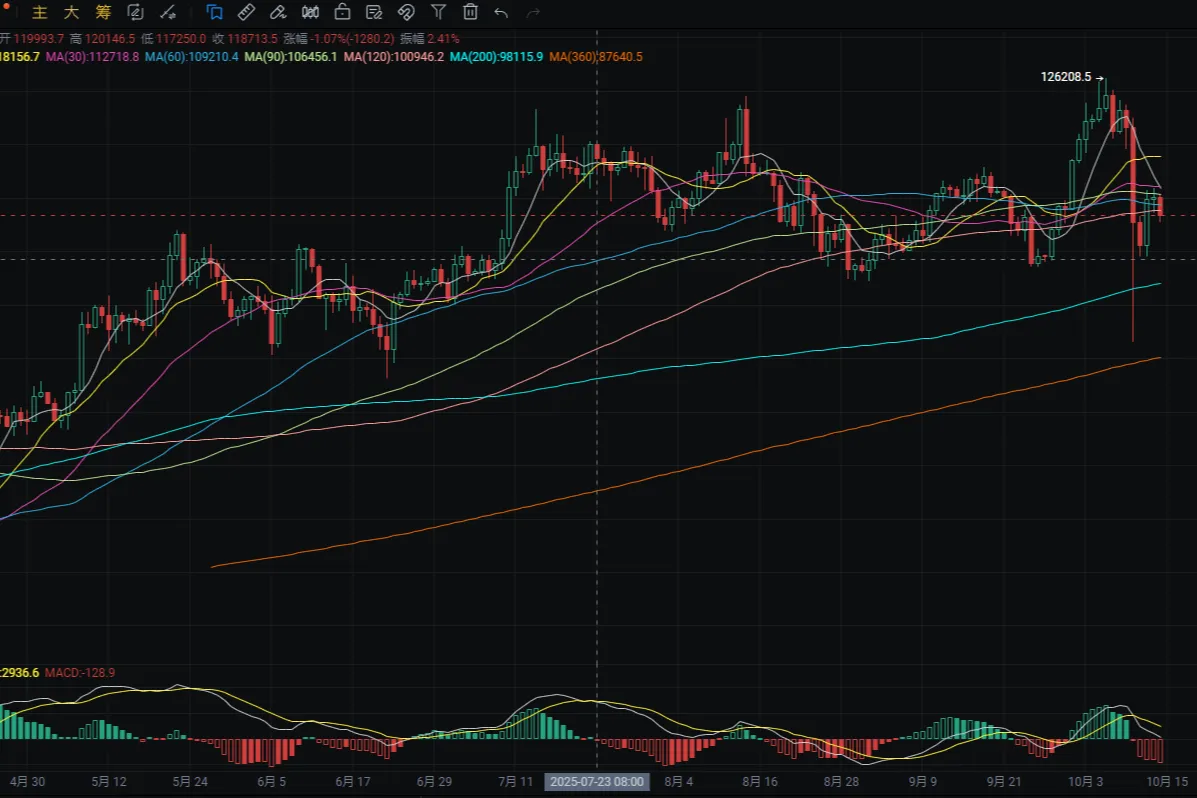Image resolution: width=1197 pixels, height=798 pixels.
Task: Open the funnel filter icon
Action: 438,13
